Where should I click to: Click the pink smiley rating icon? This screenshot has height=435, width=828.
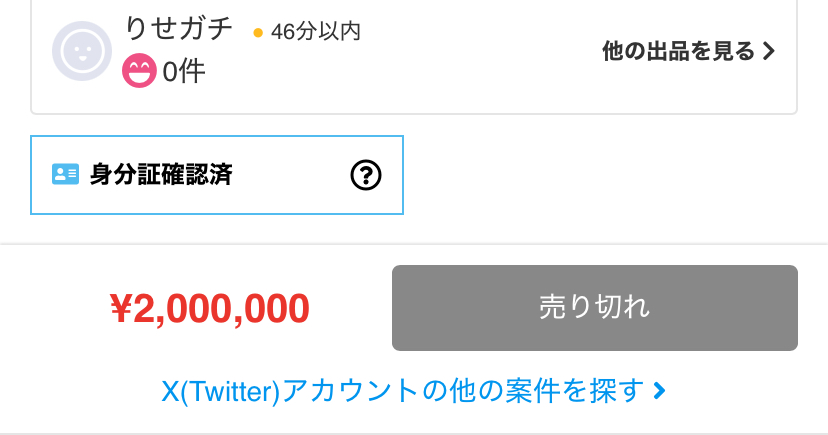[139, 71]
